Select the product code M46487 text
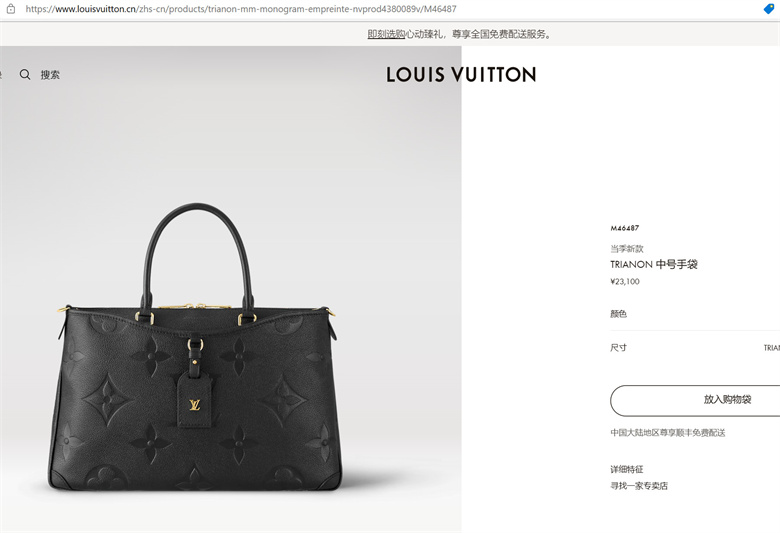 pyautogui.click(x=625, y=228)
